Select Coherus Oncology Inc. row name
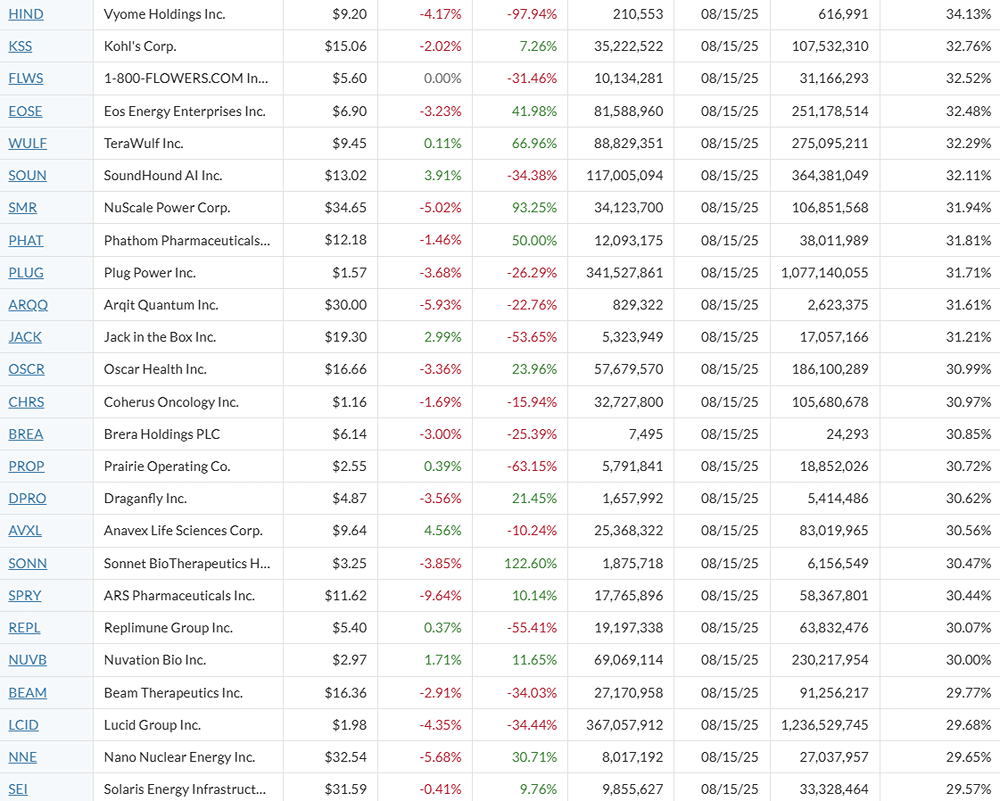This screenshot has width=1000, height=801. (x=171, y=402)
